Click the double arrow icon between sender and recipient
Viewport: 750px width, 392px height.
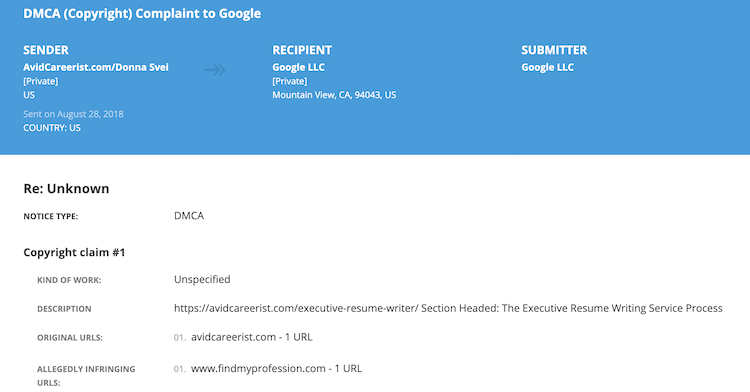(x=215, y=70)
